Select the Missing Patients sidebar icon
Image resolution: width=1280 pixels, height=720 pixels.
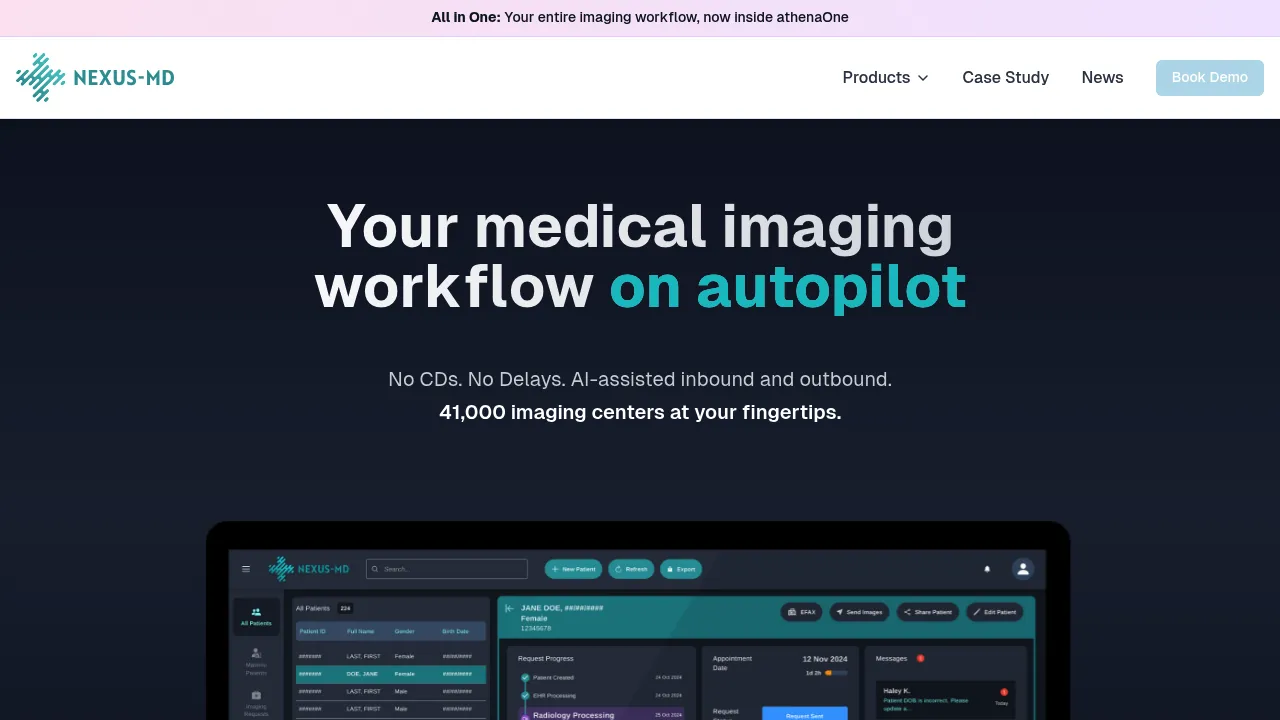(256, 661)
